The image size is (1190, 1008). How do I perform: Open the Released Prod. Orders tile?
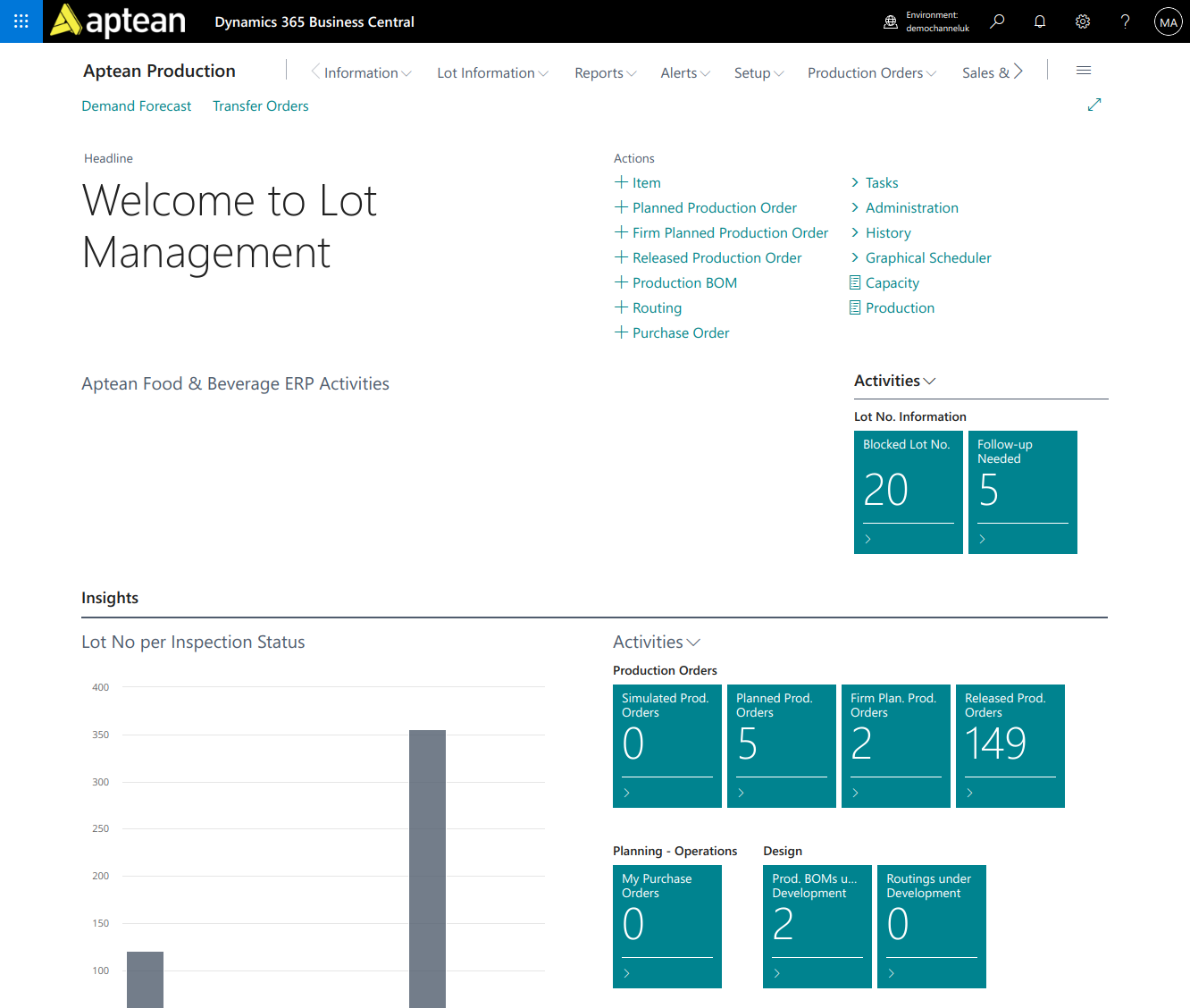click(x=1010, y=746)
